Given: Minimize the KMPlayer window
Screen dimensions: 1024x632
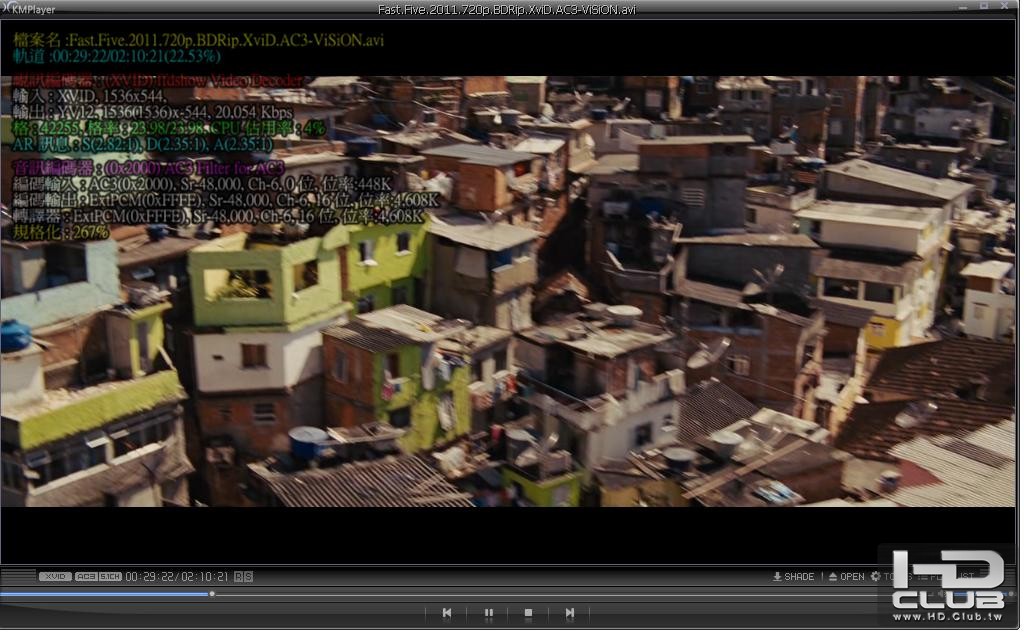Looking at the screenshot, I should tap(965, 7).
